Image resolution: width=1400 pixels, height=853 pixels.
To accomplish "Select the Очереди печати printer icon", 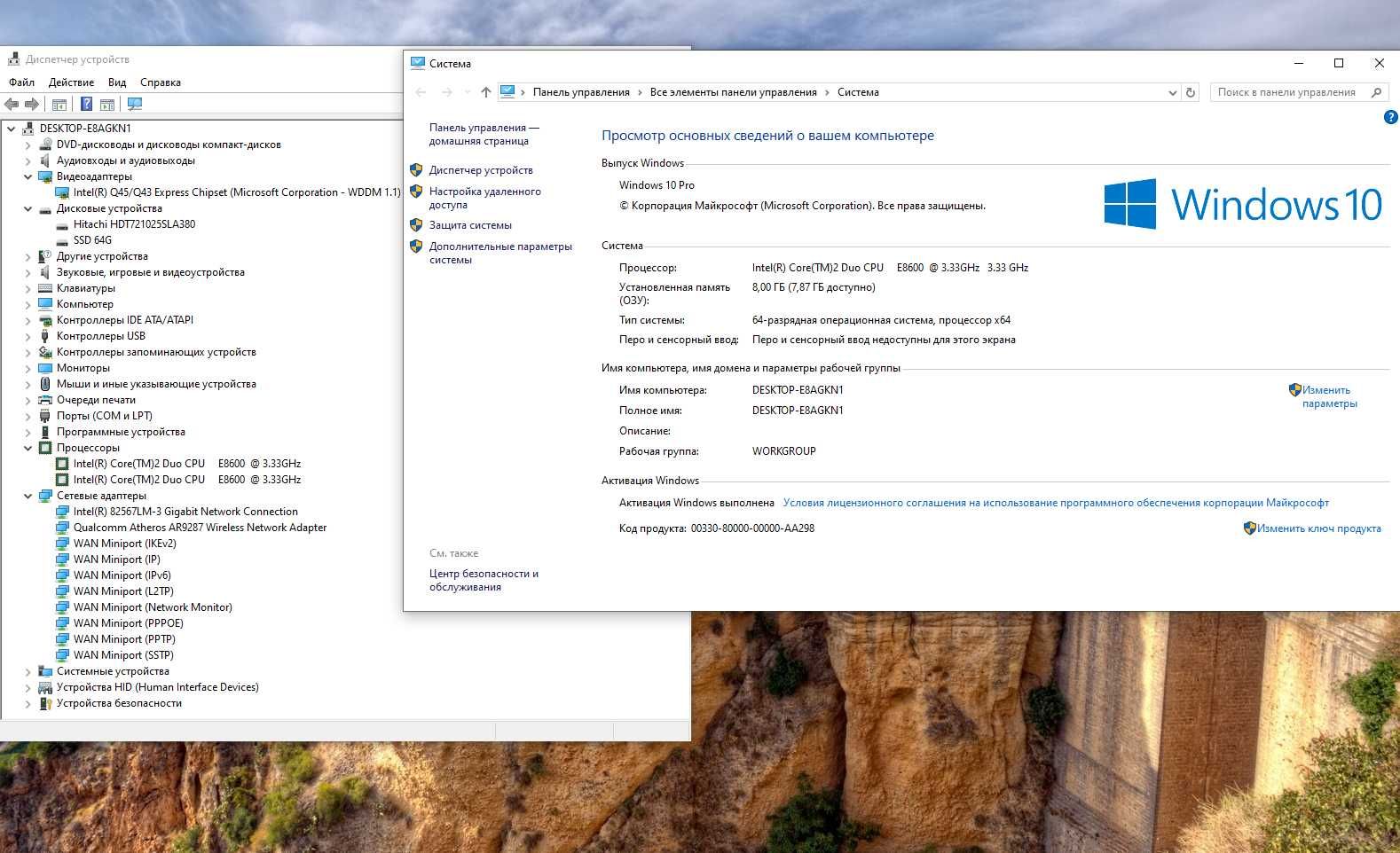I will pos(45,400).
